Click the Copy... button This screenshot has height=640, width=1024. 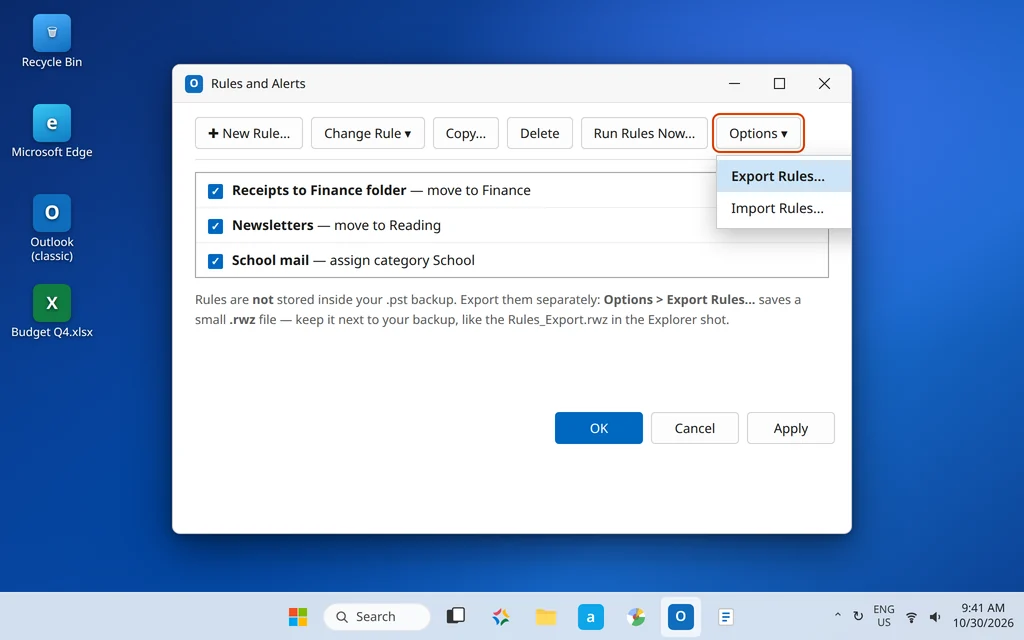pyautogui.click(x=466, y=133)
